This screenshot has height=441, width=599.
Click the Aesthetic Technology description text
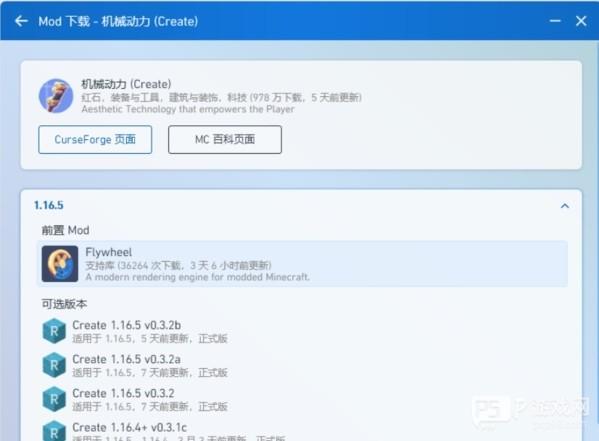point(188,109)
